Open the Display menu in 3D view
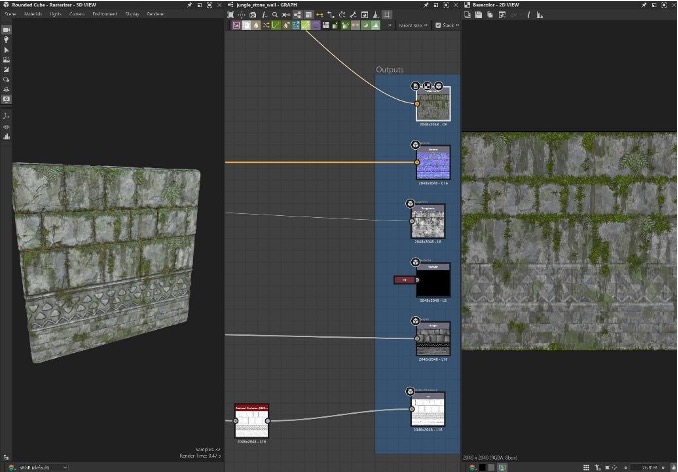This screenshot has width=678, height=472. click(x=132, y=14)
